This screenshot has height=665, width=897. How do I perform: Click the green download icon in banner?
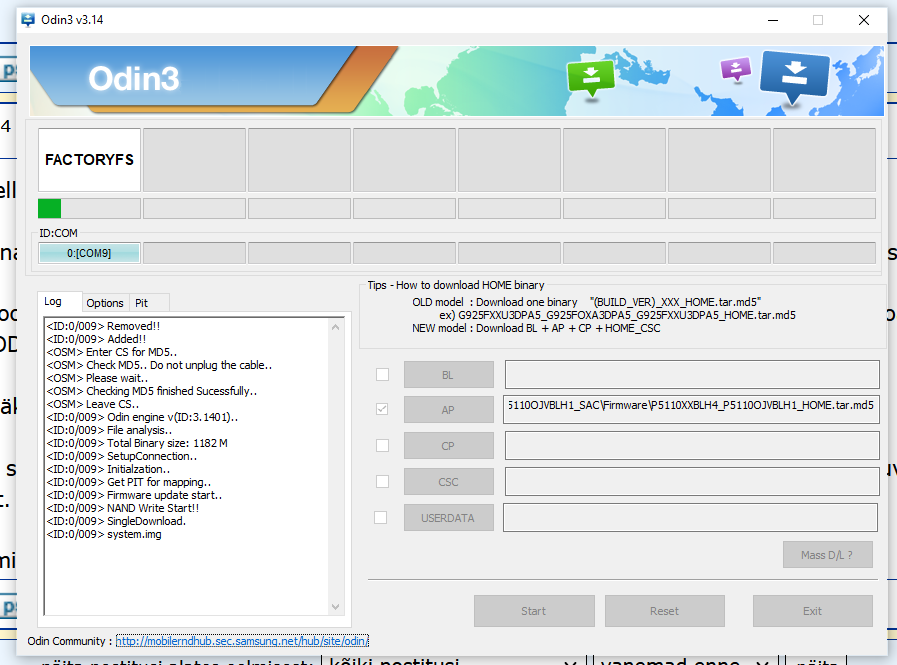click(591, 78)
